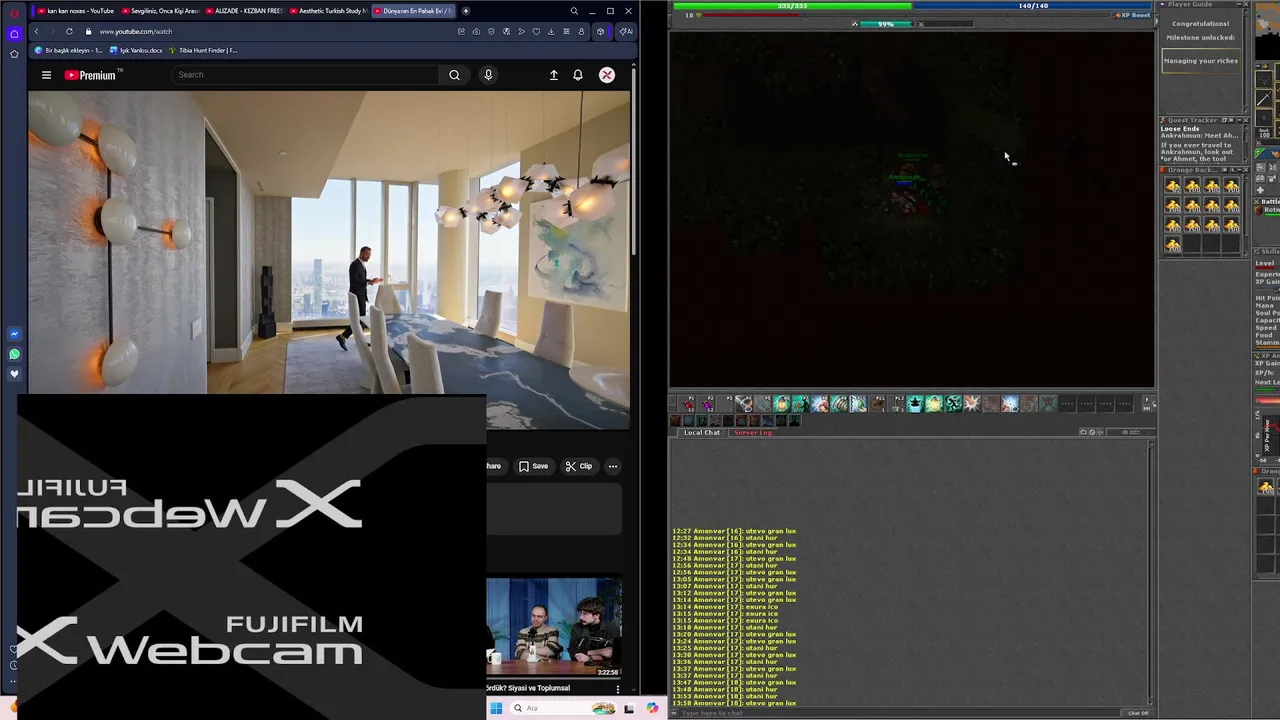Image resolution: width=1280 pixels, height=720 pixels.
Task: Click 'Managing your riches' milestone button
Action: tap(1201, 61)
